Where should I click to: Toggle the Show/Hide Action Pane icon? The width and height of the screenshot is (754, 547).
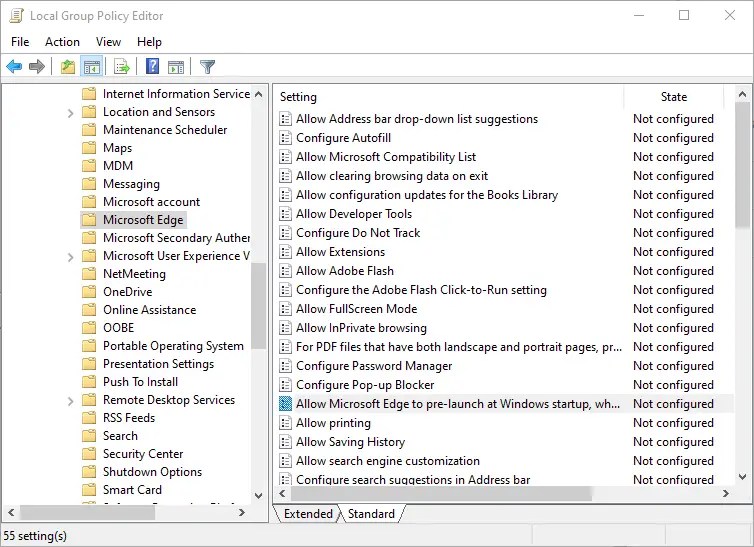click(176, 66)
